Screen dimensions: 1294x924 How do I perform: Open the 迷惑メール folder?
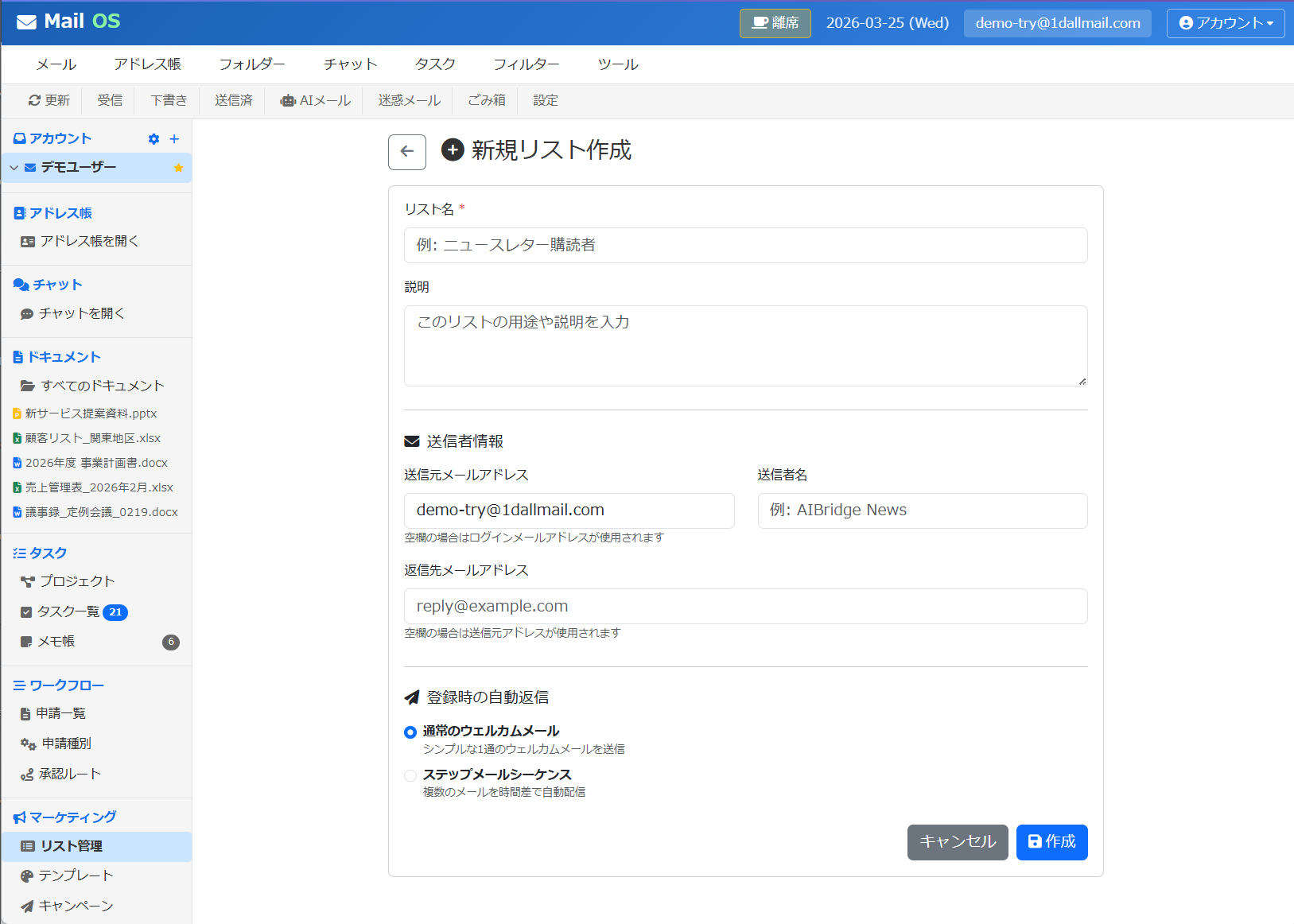(409, 101)
